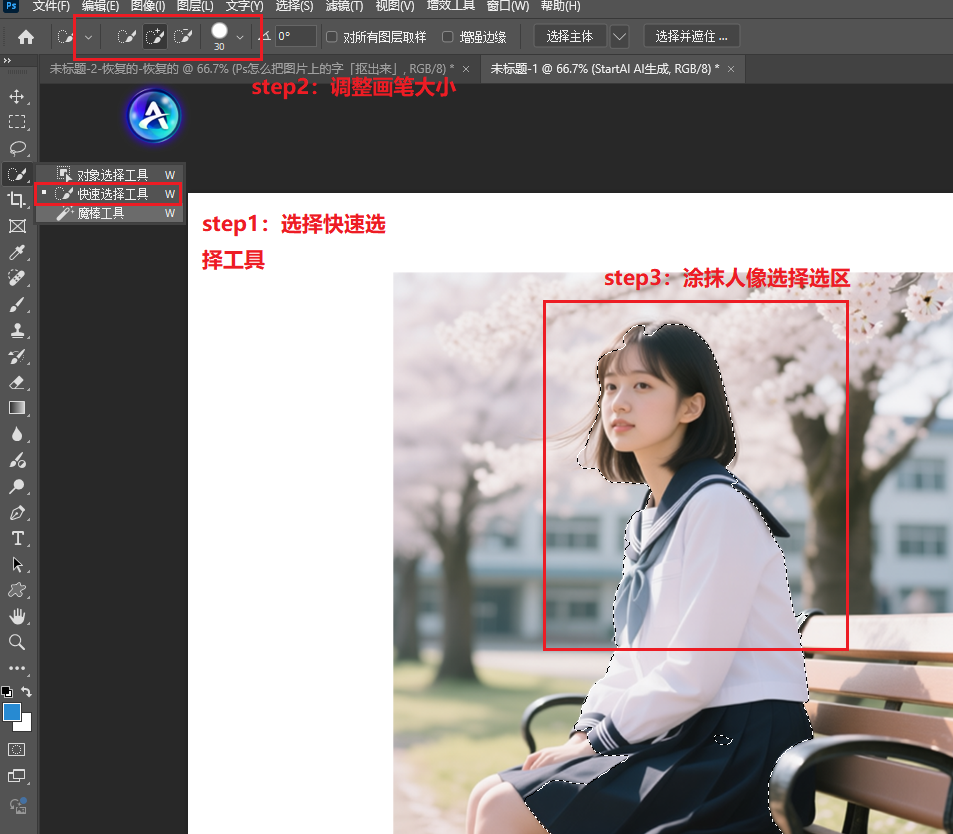Open the tool preset picker dropdown
This screenshot has width=953, height=834.
pyautogui.click(x=88, y=37)
